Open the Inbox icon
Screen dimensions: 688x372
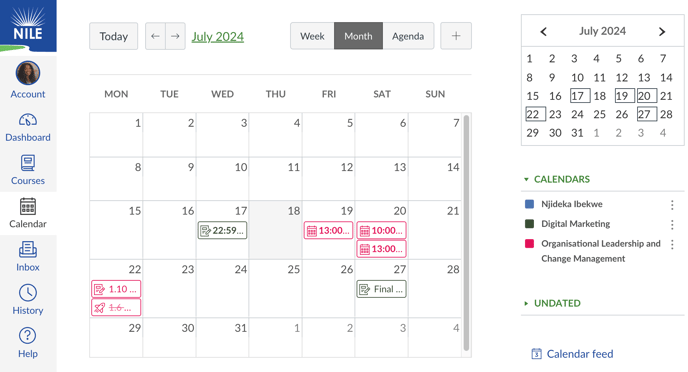click(x=28, y=250)
